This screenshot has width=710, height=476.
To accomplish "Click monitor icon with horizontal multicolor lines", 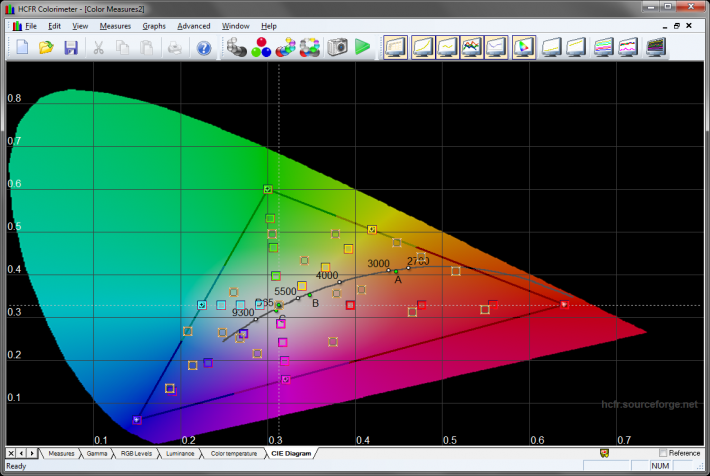I will point(604,47).
